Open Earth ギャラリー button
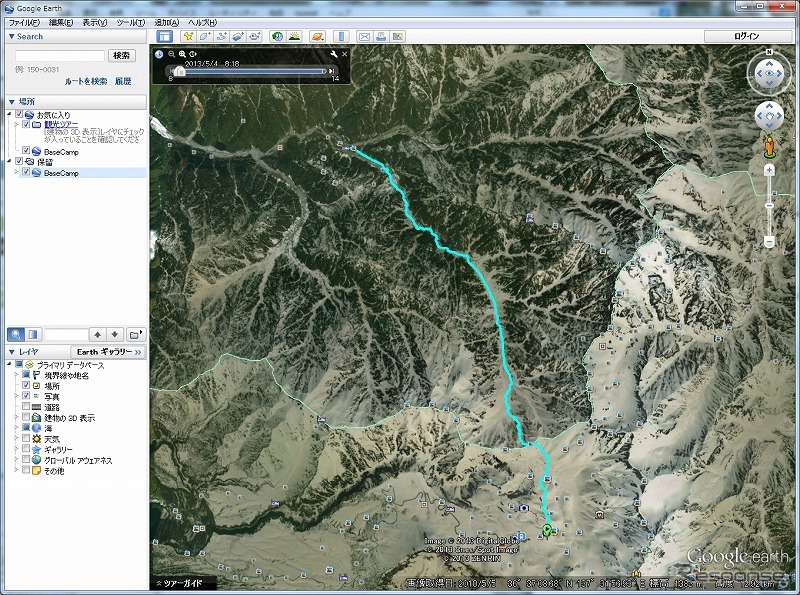The width and height of the screenshot is (800, 595). coord(108,352)
